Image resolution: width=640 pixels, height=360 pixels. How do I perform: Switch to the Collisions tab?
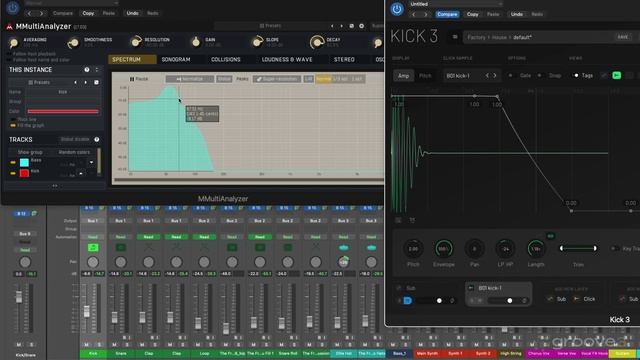tap(226, 60)
